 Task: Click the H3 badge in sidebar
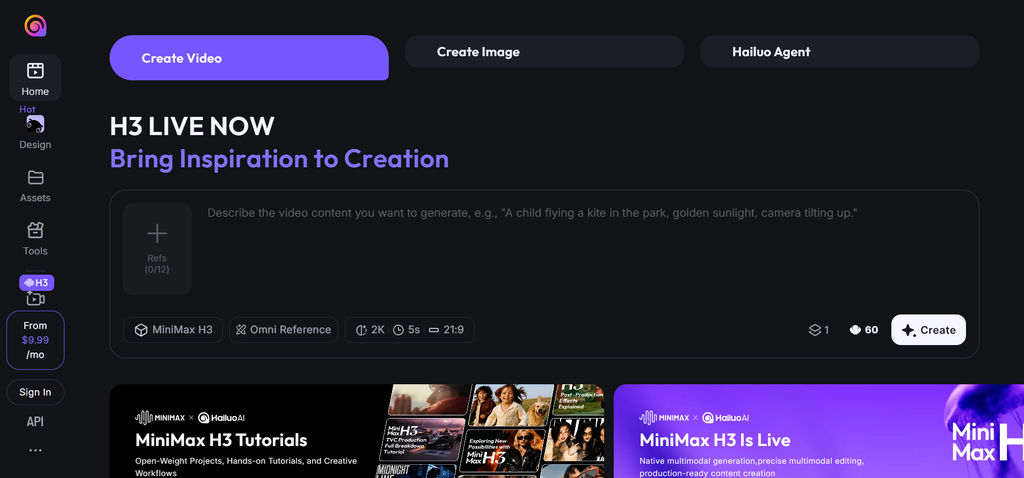pos(37,283)
